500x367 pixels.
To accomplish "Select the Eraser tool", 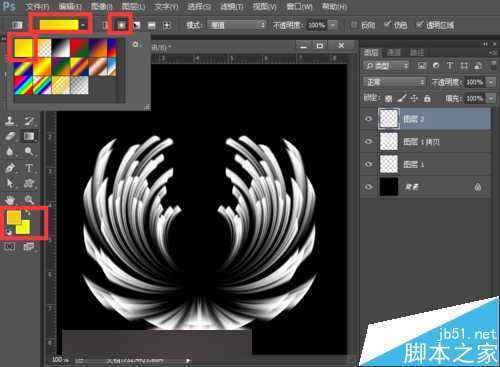I will 10,136.
